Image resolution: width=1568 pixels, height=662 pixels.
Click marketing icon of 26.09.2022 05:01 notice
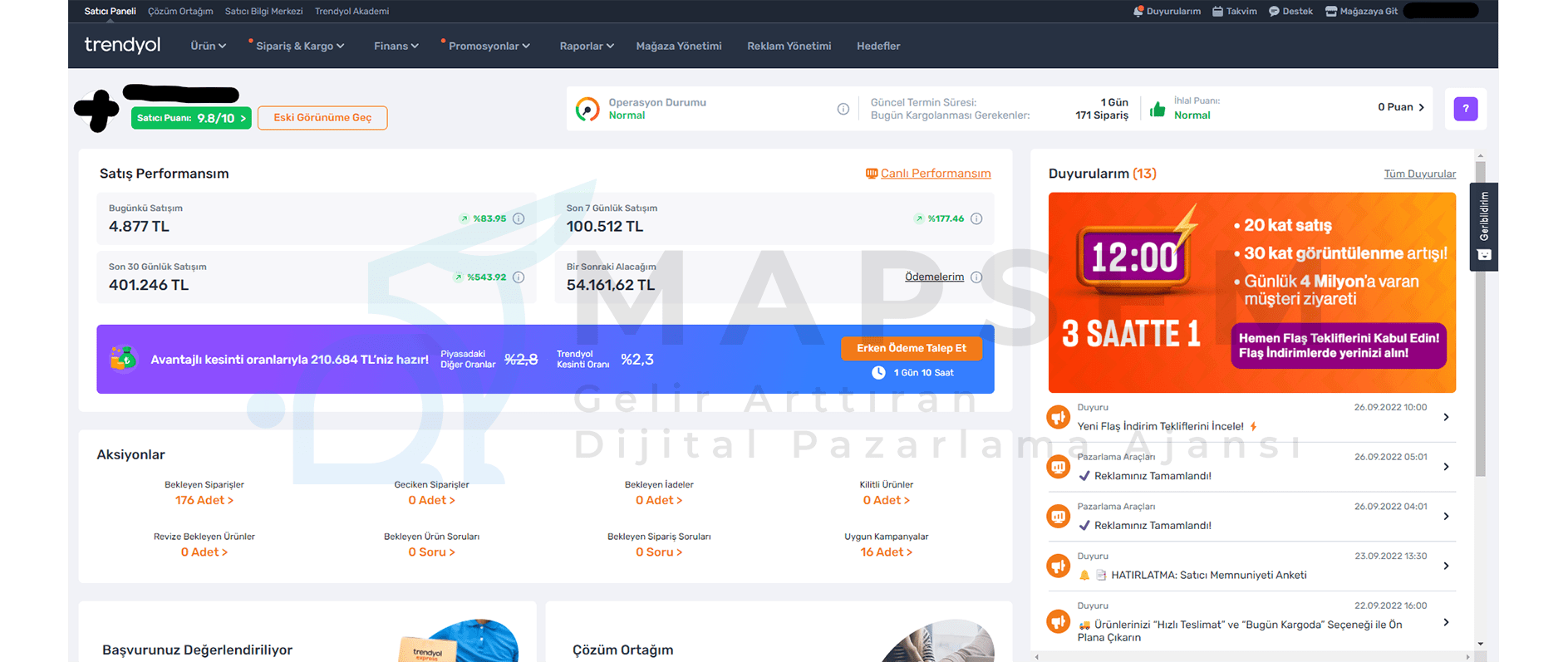coord(1058,467)
